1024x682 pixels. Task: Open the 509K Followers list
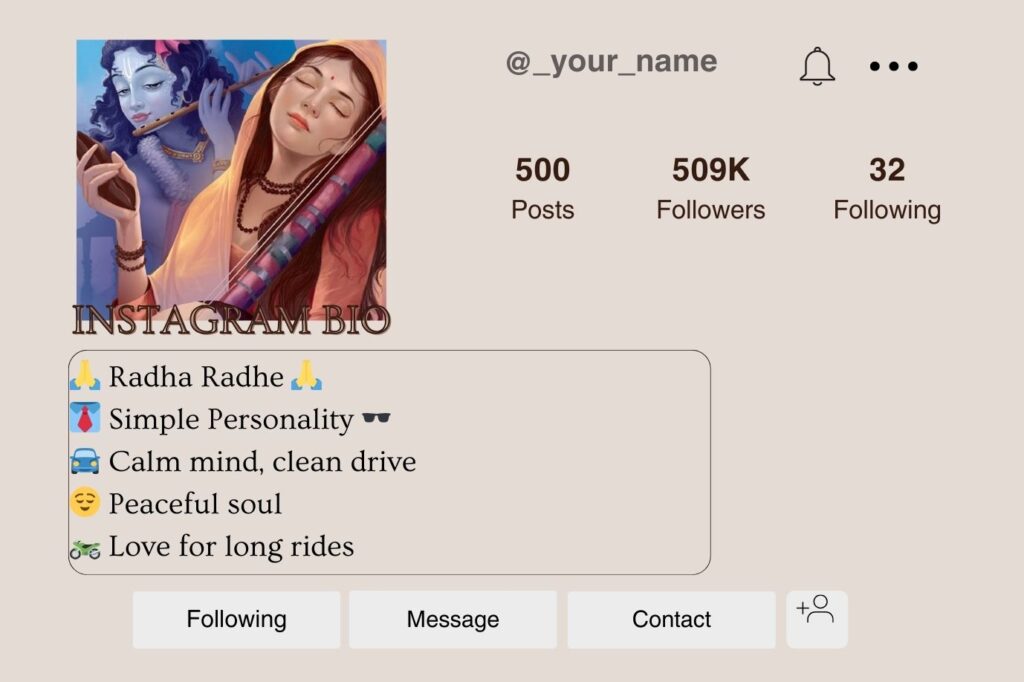pos(710,188)
